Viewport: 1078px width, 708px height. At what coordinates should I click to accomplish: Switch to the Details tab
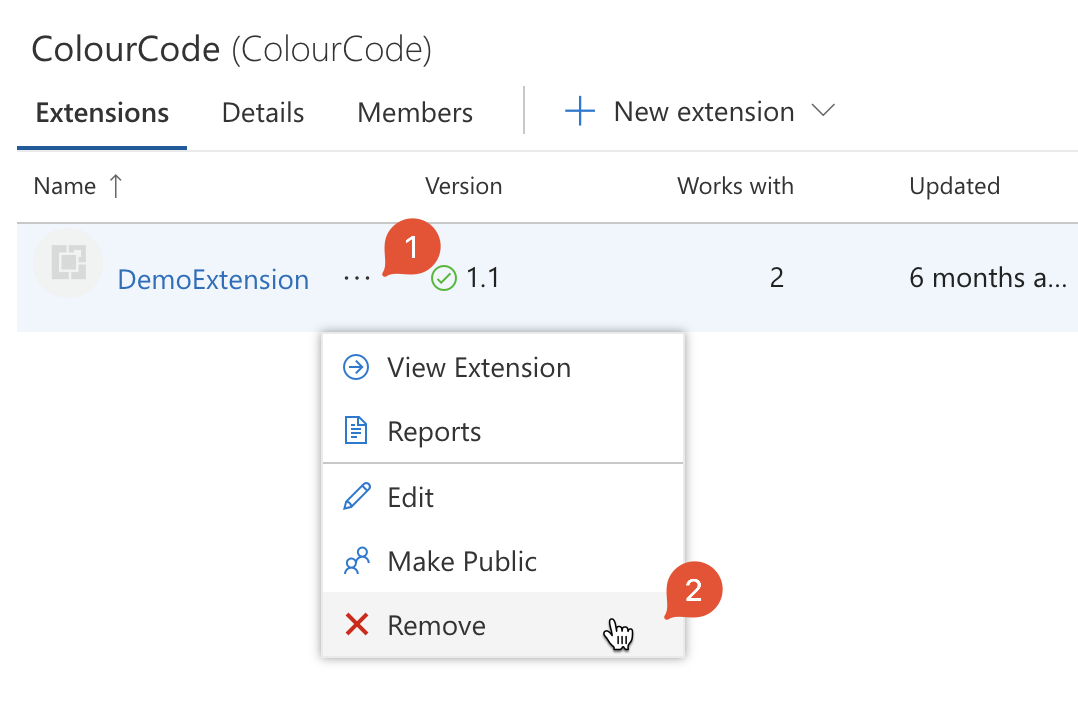[x=262, y=112]
